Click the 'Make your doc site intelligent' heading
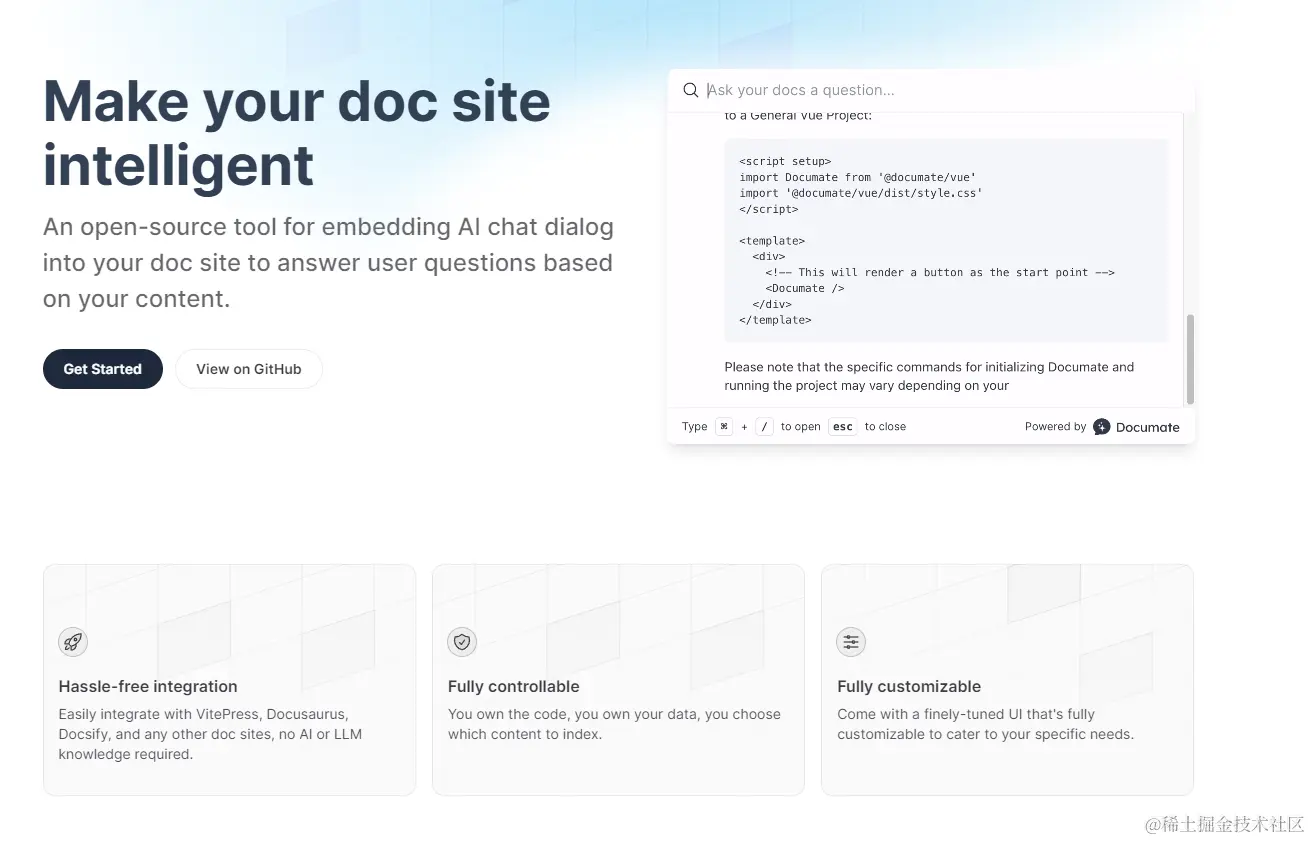 pos(296,131)
